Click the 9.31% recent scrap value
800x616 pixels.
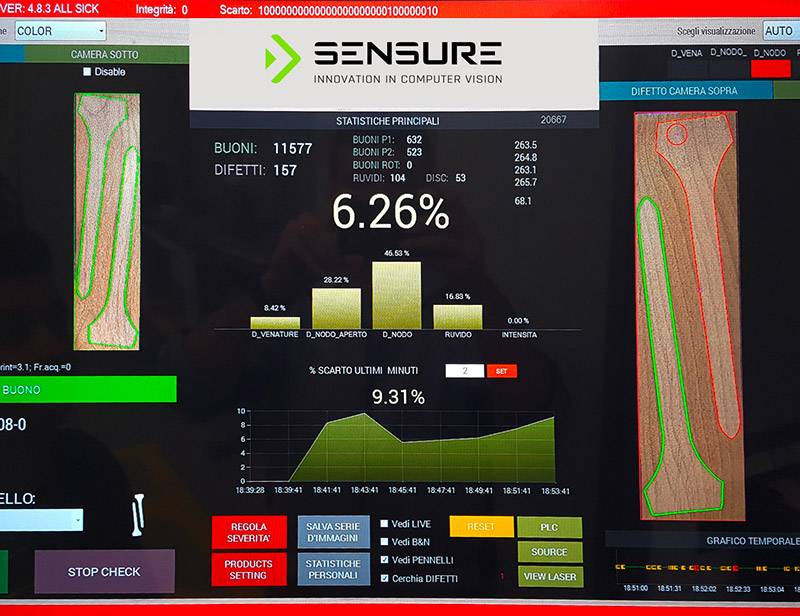point(398,397)
